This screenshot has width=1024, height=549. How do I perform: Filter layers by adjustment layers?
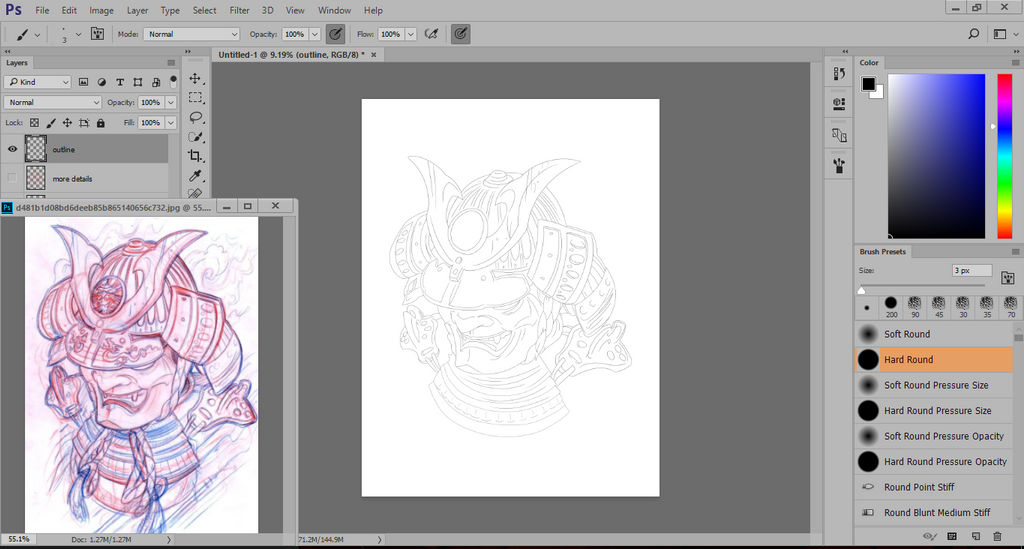click(x=102, y=82)
